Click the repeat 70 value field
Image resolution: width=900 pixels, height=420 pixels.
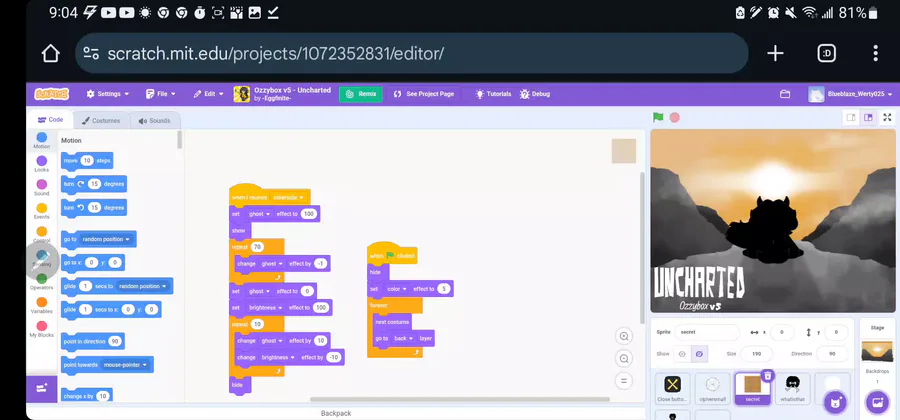coord(257,247)
